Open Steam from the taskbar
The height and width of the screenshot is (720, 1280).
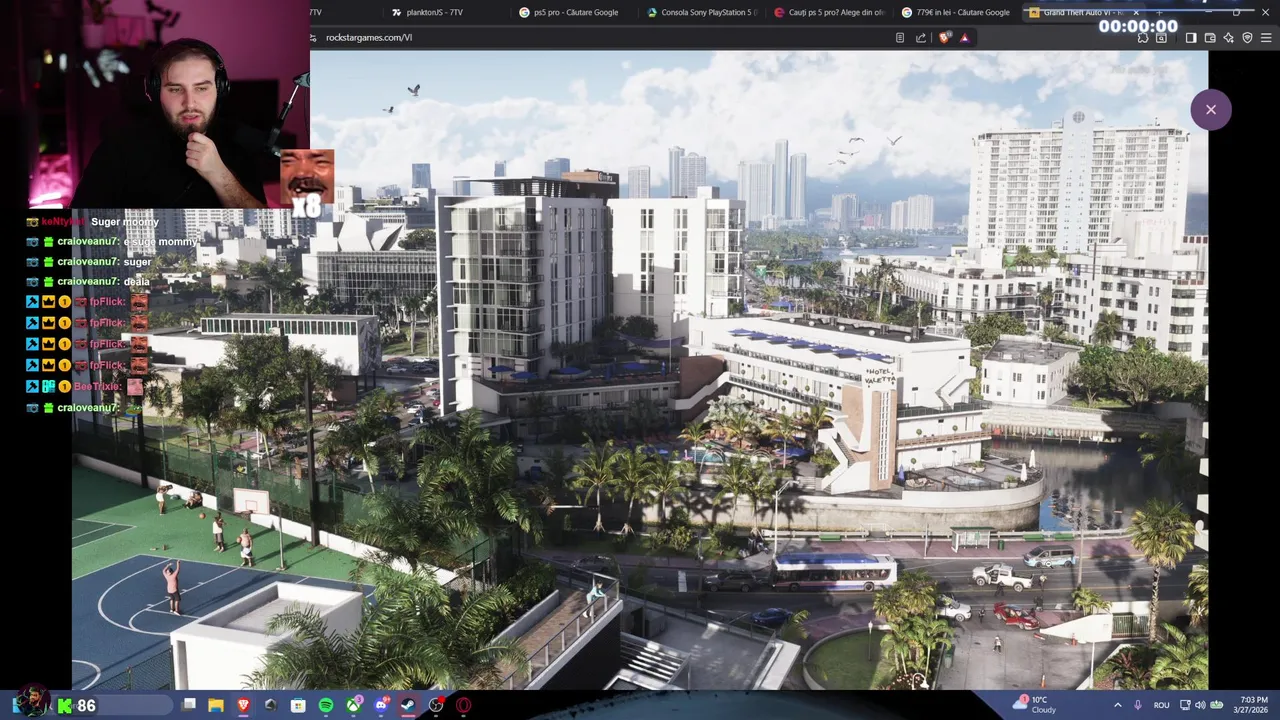click(x=408, y=705)
